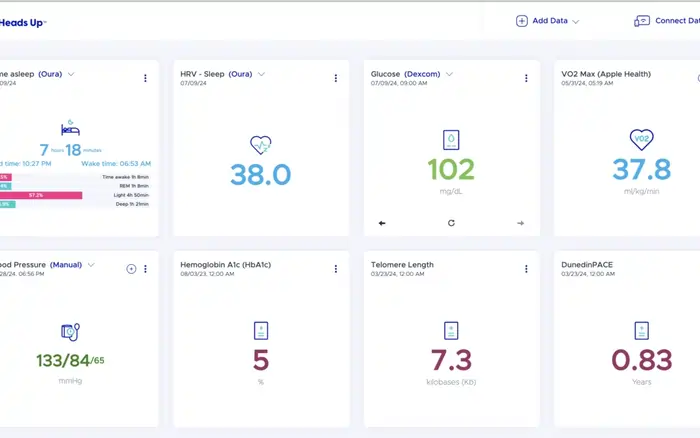Click the Telomere Length lab report icon

451,331
